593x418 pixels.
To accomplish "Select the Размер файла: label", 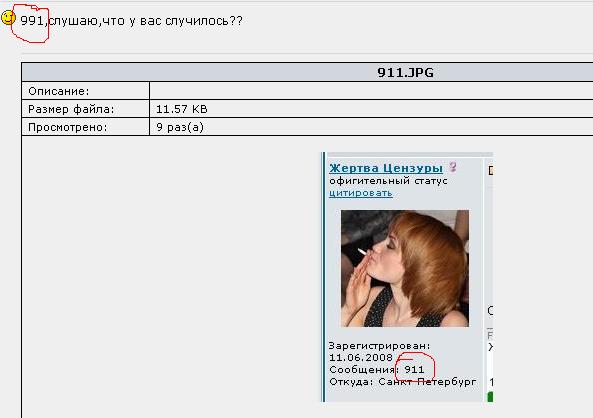I will (71, 109).
